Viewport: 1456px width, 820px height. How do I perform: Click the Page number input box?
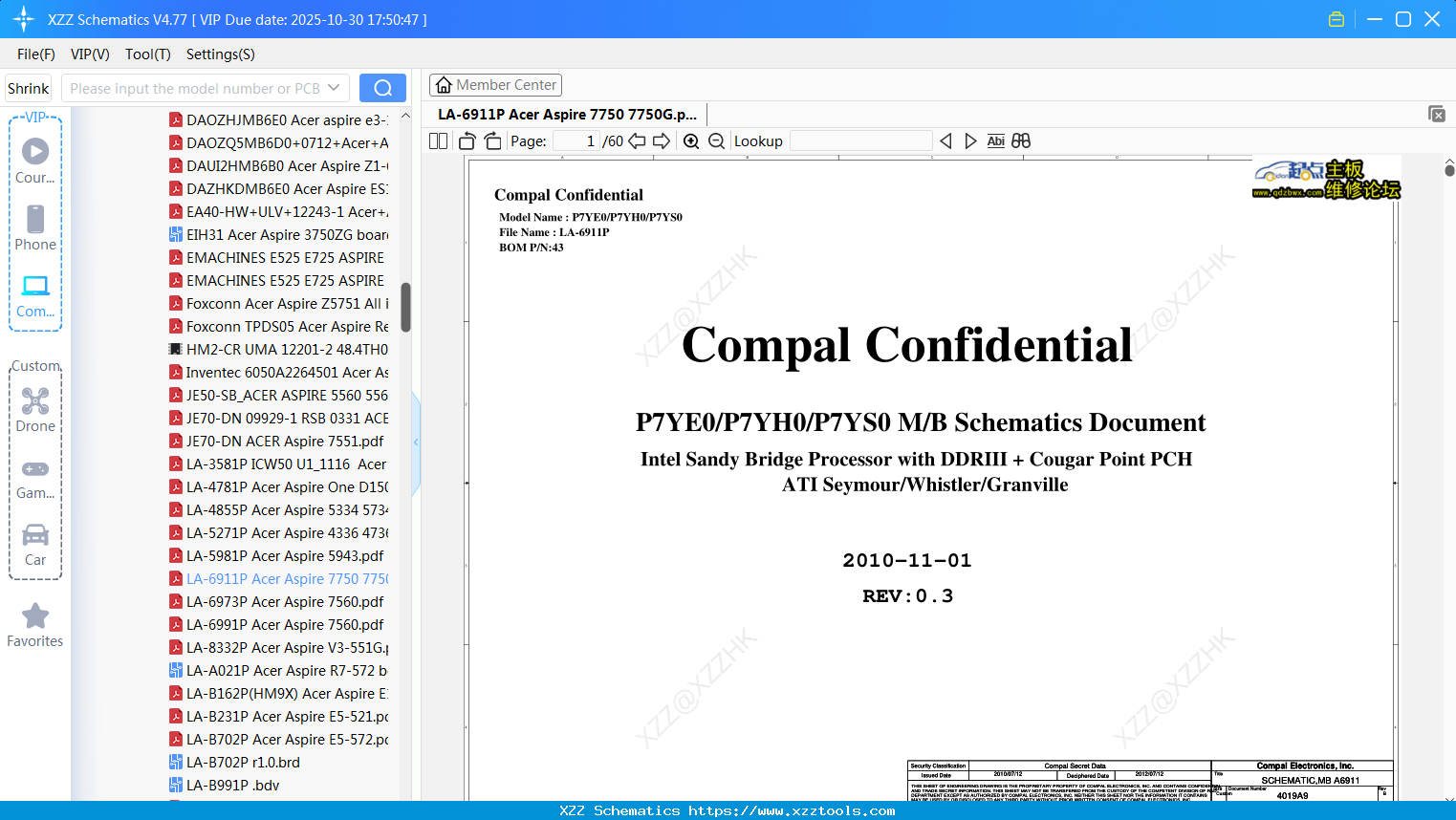pos(576,141)
